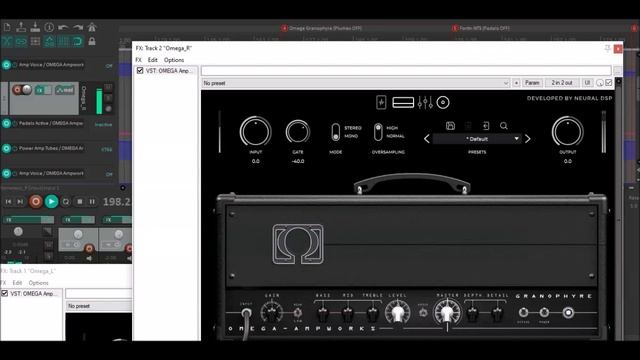
Task: Click the comment field above No preset
Action: click(x=406, y=71)
